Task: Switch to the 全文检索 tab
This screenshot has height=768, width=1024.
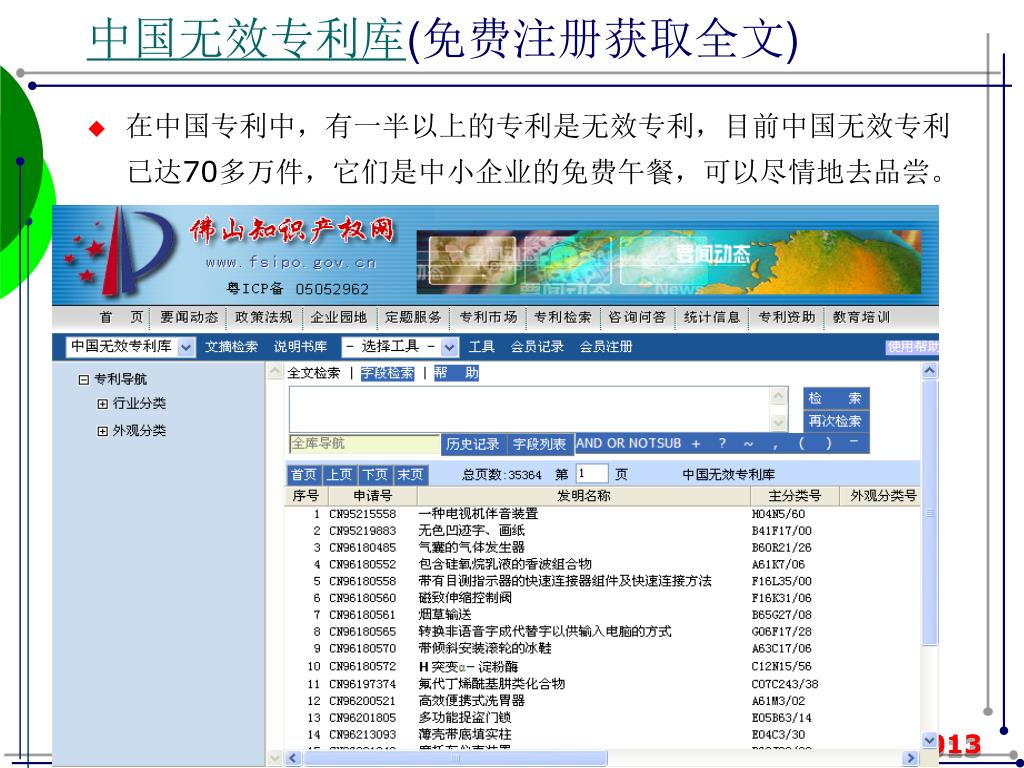Action: click(313, 373)
